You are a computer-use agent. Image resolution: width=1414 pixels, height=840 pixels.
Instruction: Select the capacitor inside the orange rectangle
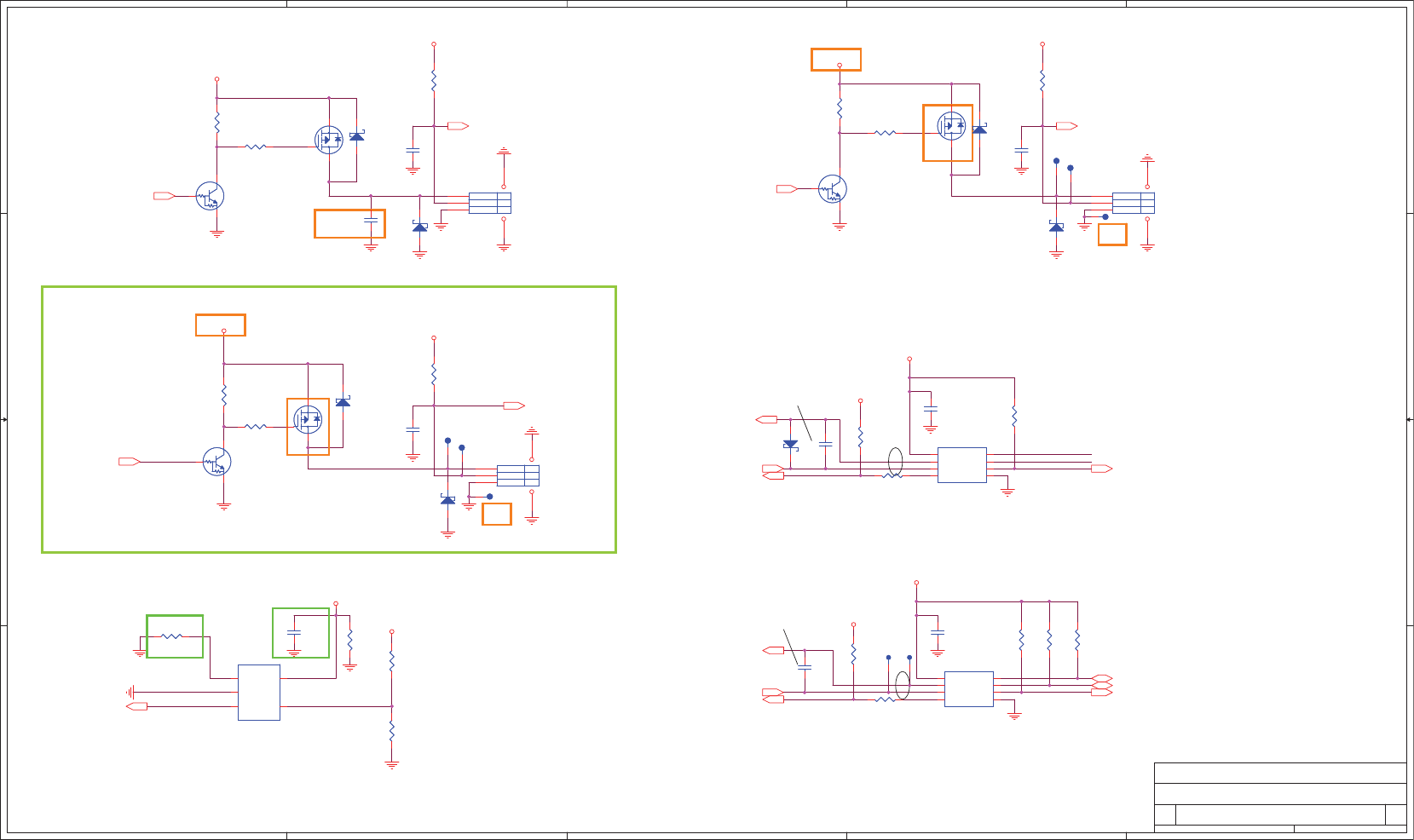(x=371, y=220)
